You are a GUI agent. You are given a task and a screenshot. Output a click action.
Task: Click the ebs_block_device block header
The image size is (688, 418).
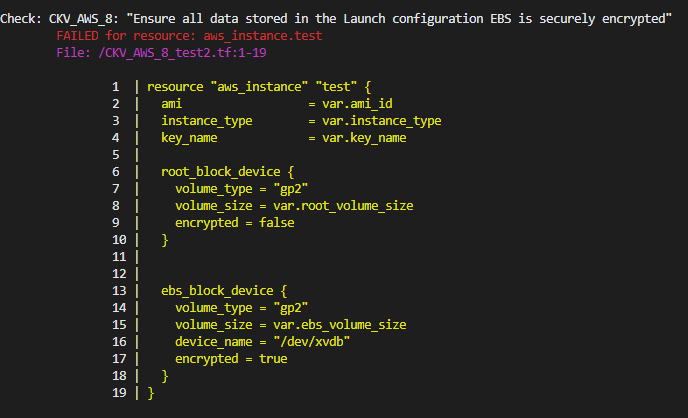click(224, 291)
